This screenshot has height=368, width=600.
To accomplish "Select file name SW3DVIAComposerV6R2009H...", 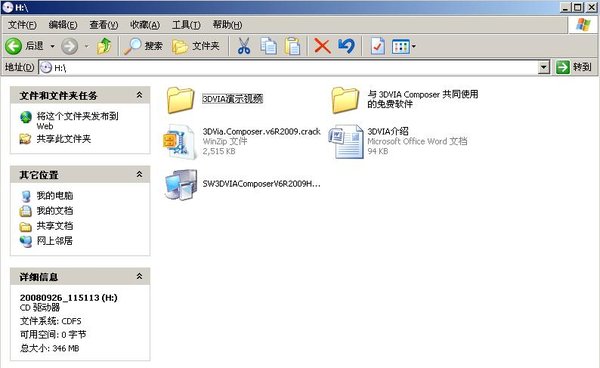I will point(262,184).
